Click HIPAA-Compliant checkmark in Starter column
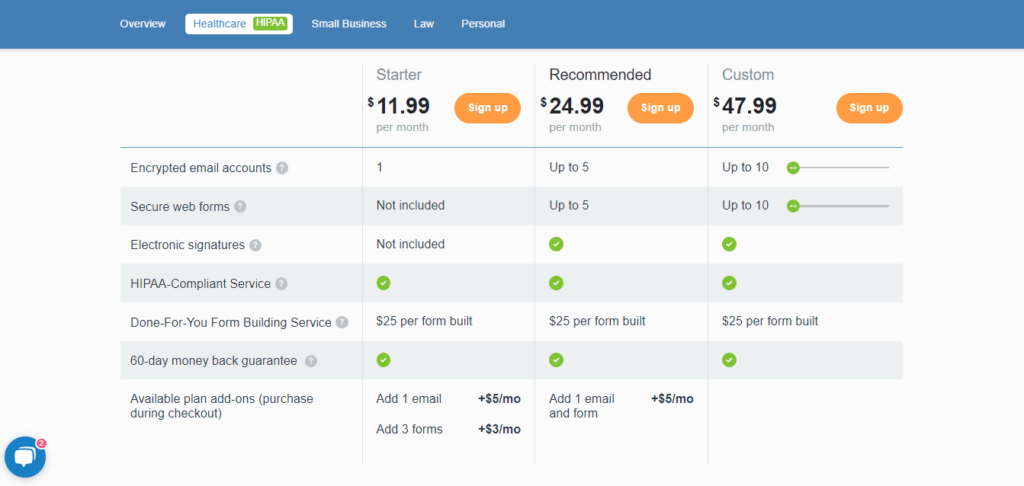Screen dimensions: 1024x486 (383, 283)
